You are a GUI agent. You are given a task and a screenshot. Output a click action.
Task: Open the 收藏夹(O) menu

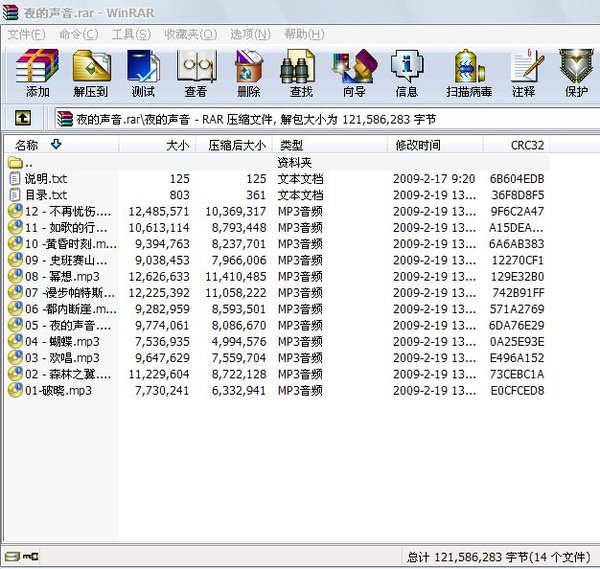click(x=190, y=34)
